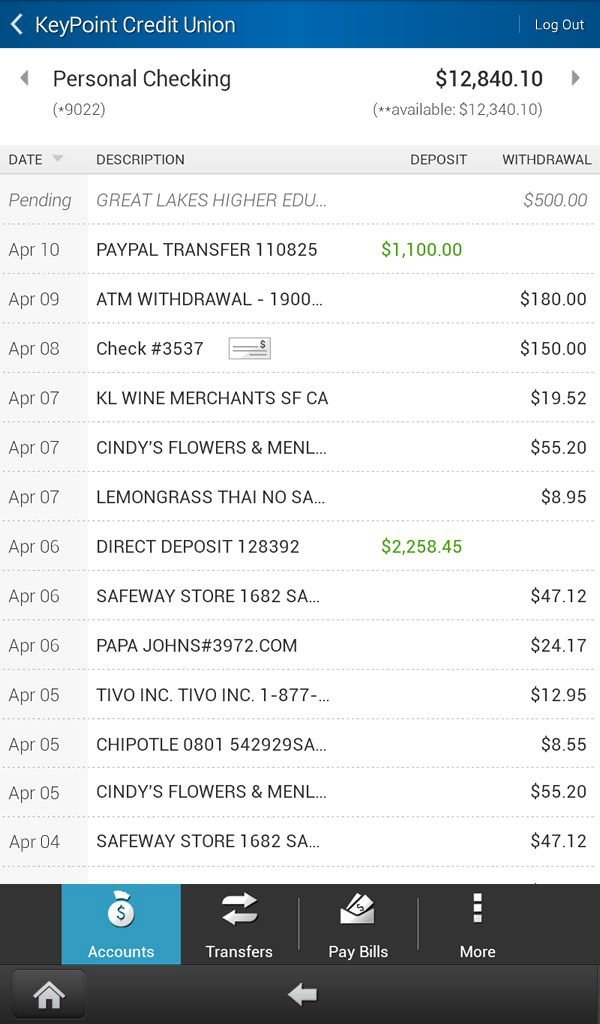Viewport: 600px width, 1024px height.
Task: Open the More three-dot menu
Action: point(477,909)
